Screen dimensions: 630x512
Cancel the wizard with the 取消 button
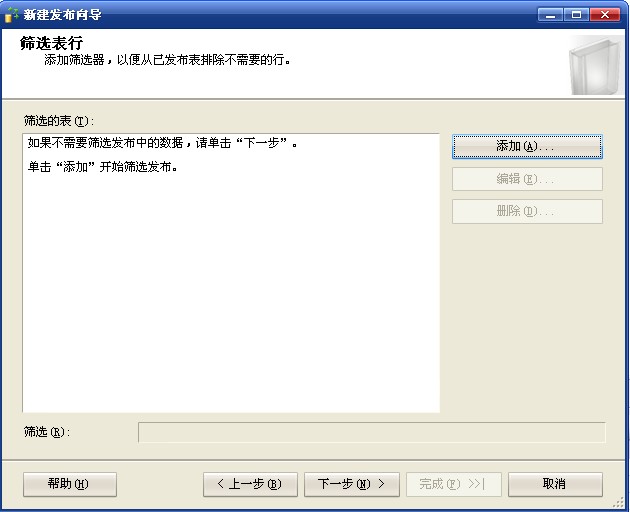[554, 484]
